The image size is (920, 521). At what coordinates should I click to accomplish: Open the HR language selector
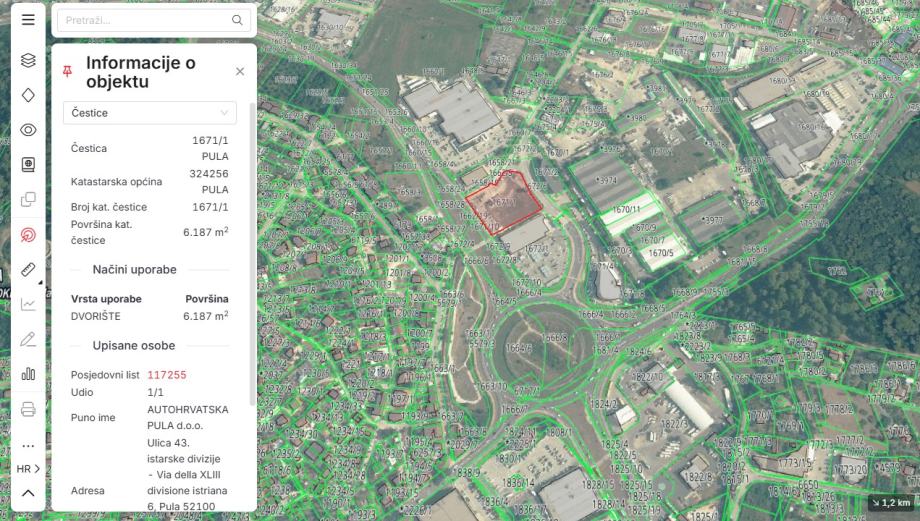[28, 469]
